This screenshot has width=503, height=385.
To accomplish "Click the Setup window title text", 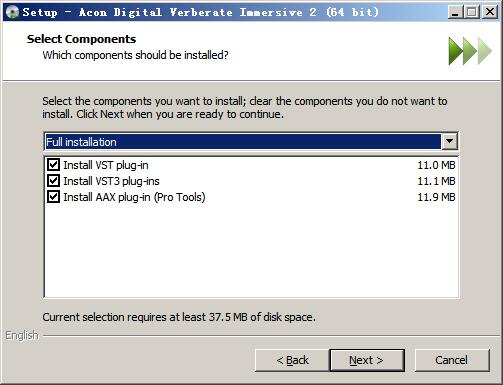I will [201, 12].
